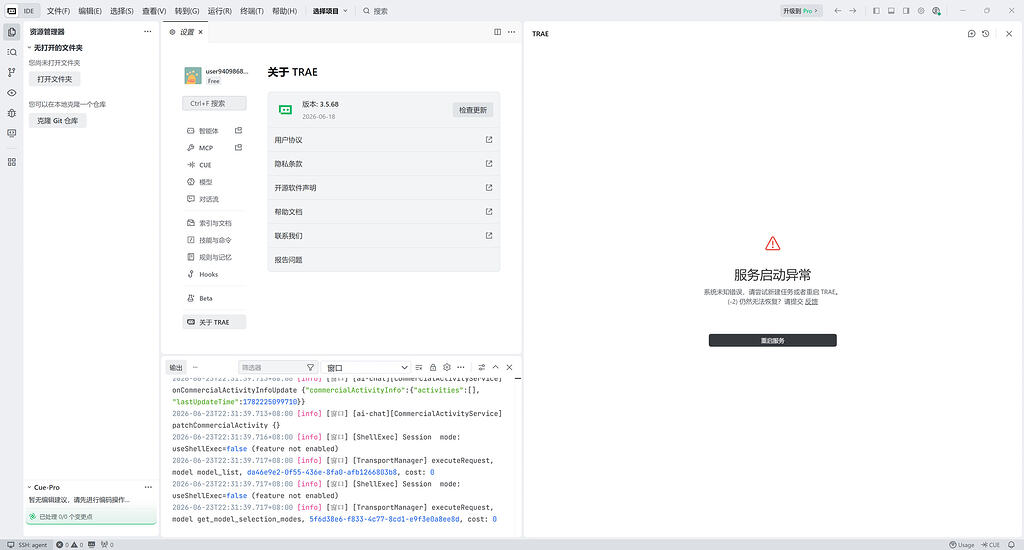The width and height of the screenshot is (1024, 550).
Task: Open chat history in TRAE panel
Action: click(x=985, y=33)
